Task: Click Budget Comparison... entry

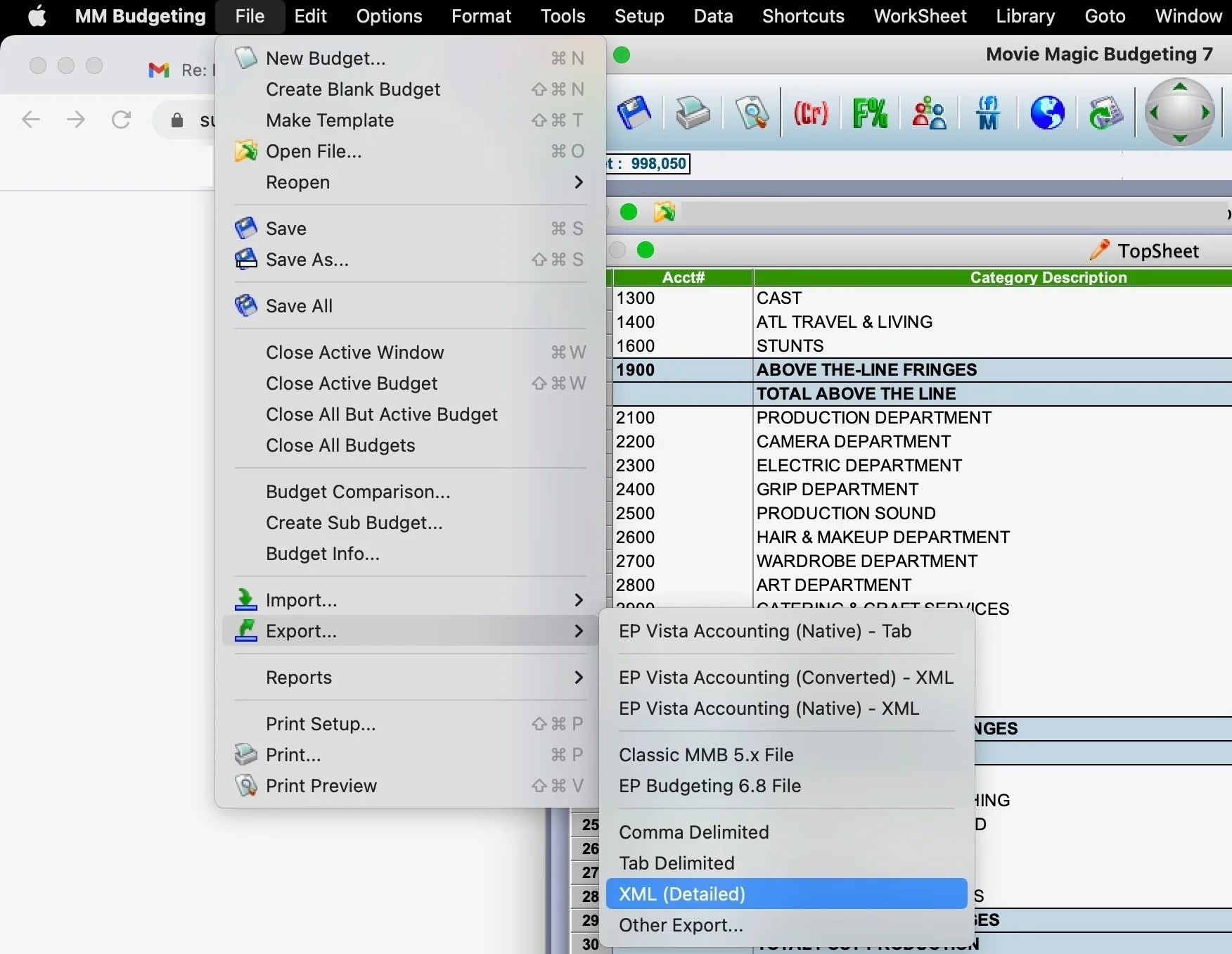Action: pos(410,492)
